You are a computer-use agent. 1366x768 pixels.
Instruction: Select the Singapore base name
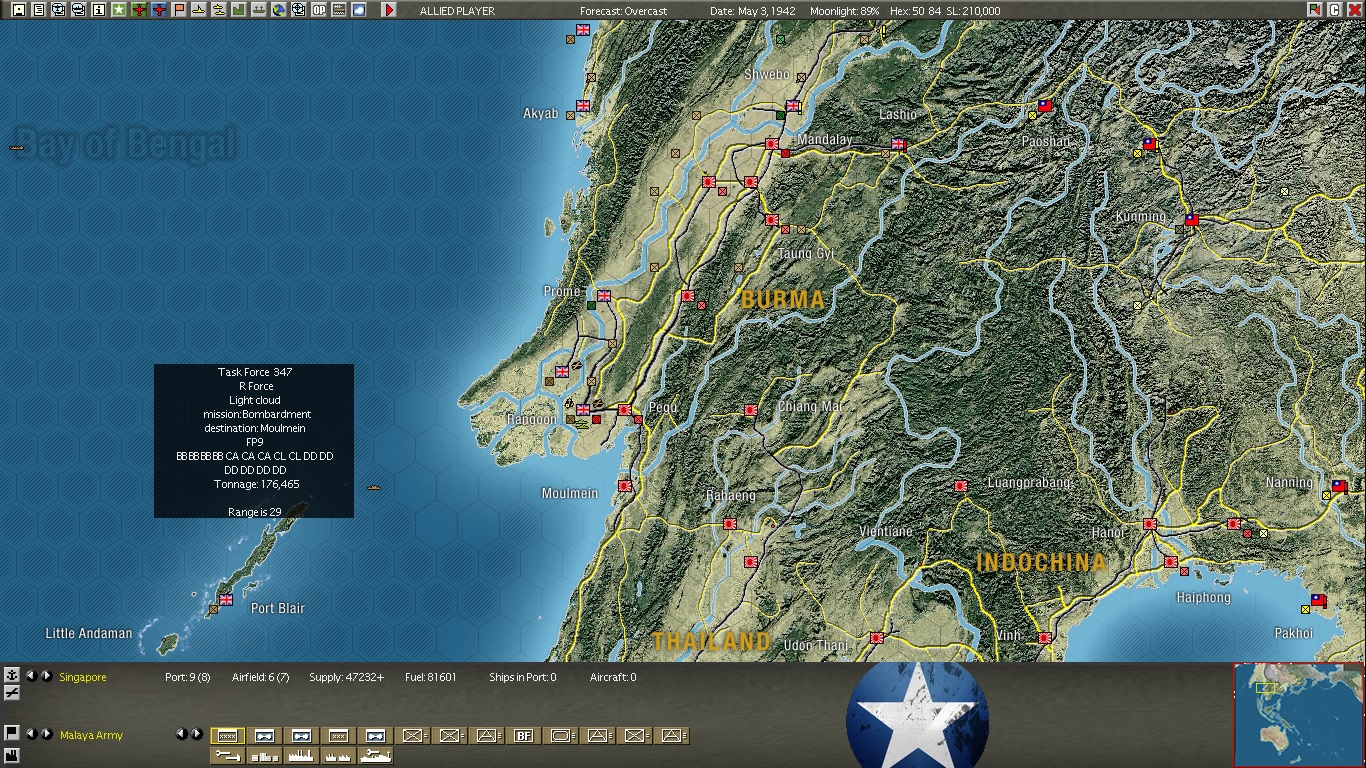point(83,677)
